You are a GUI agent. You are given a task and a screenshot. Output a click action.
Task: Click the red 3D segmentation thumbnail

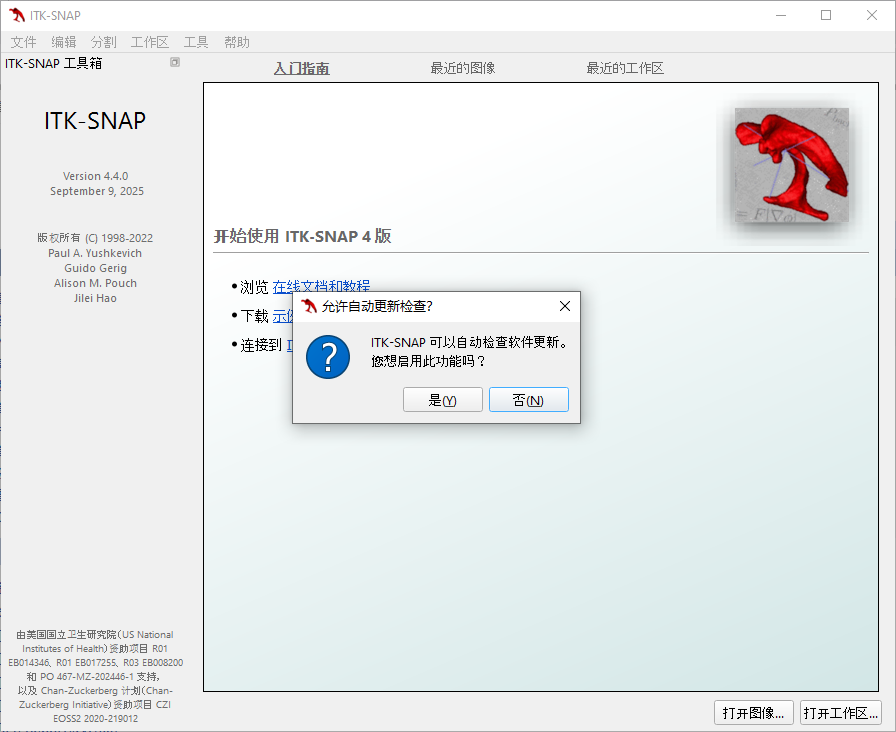pos(791,165)
